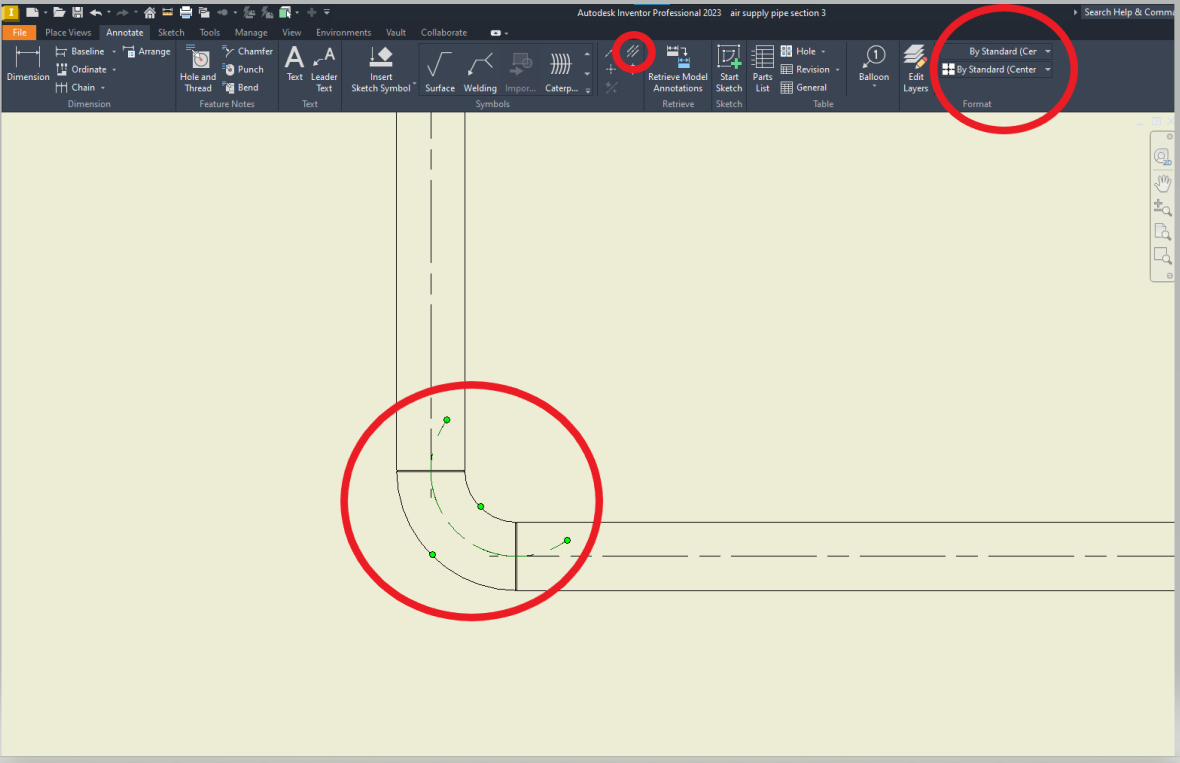Switch to the Tools tab

click(210, 32)
